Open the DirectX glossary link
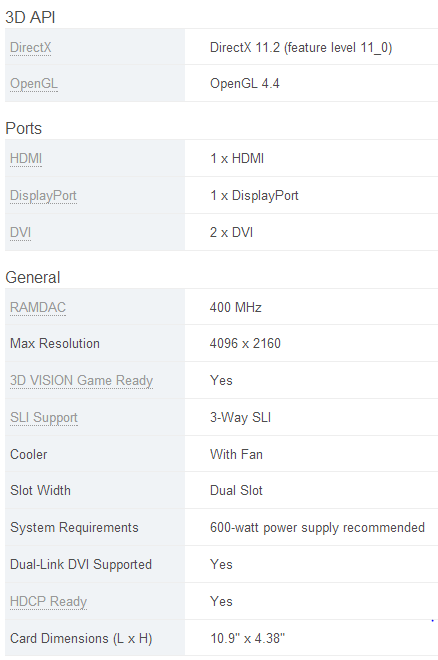Image resolution: width=438 pixels, height=660 pixels. pyautogui.click(x=31, y=47)
